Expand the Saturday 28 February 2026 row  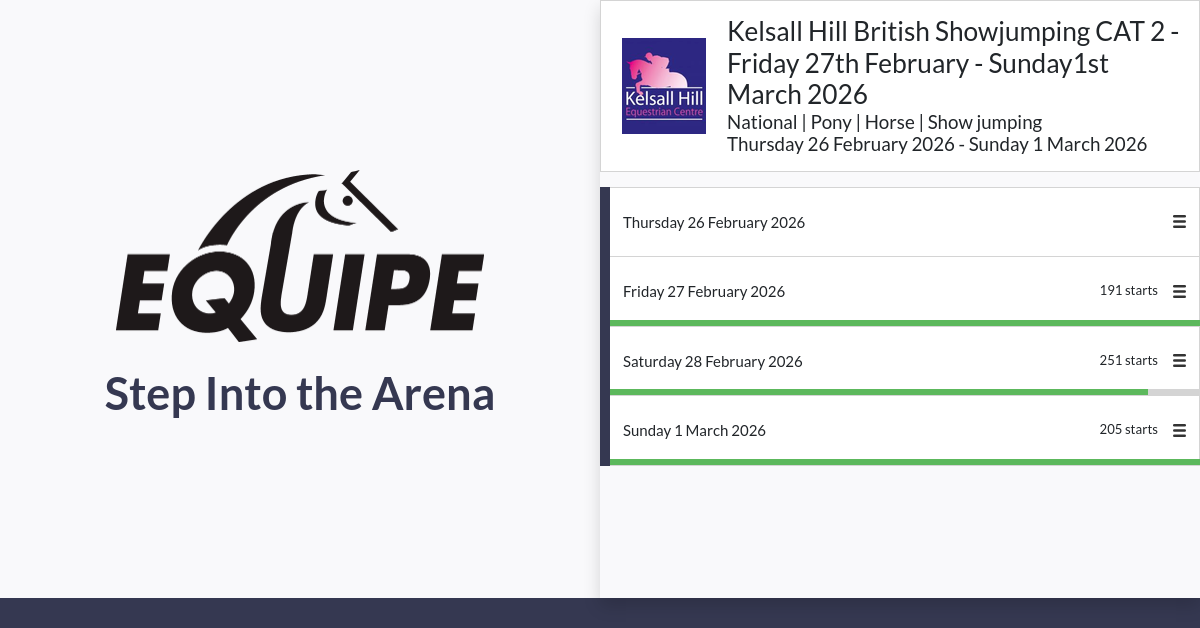tap(713, 361)
